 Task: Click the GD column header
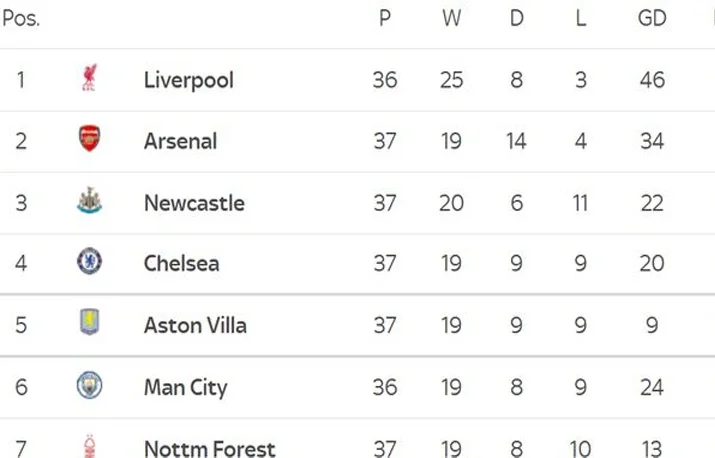point(652,18)
